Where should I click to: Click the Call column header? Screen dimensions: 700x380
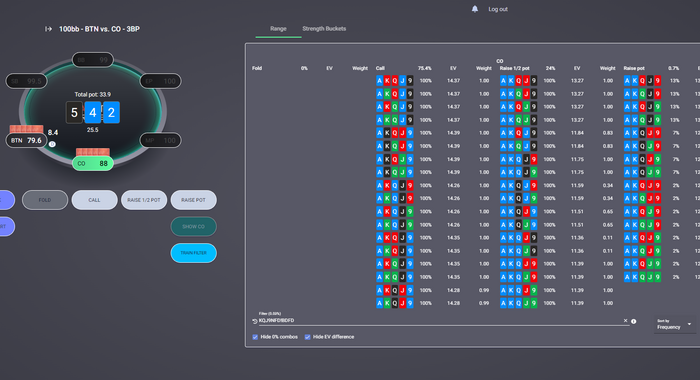tap(380, 68)
